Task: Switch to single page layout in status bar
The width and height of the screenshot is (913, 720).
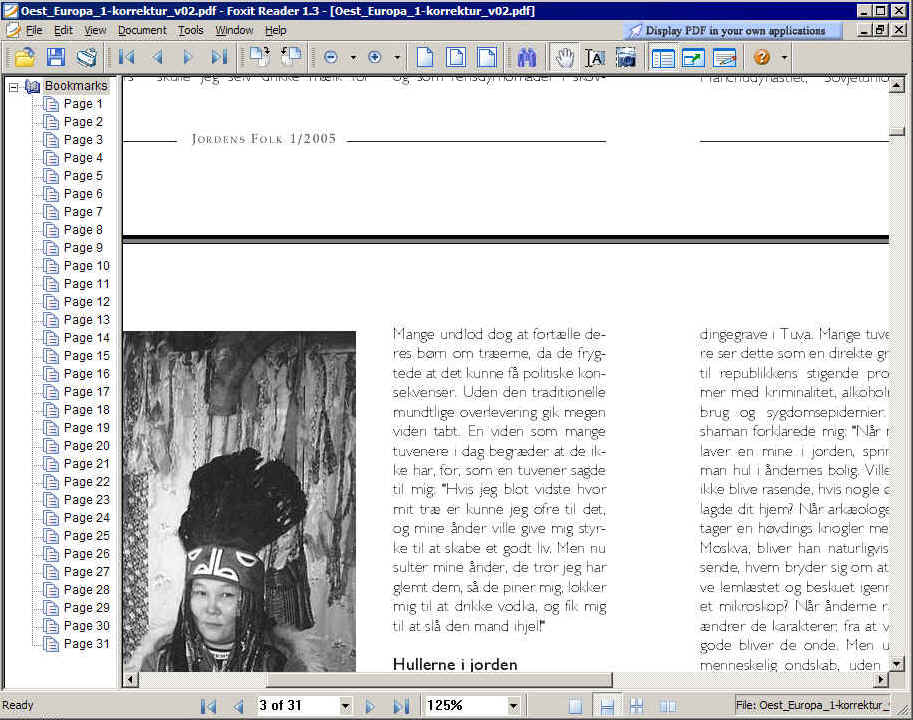Action: tap(575, 706)
